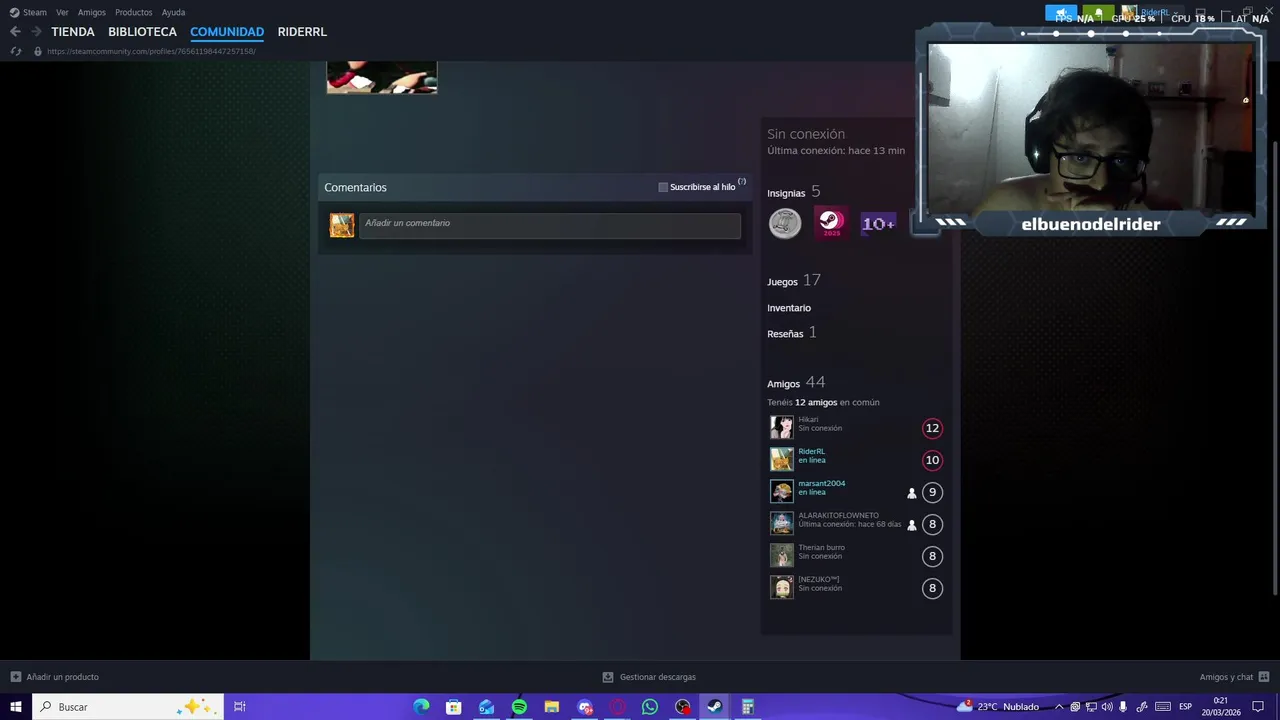Open the COMUNIDAD tab
Screen dimensions: 1280x720
click(227, 32)
